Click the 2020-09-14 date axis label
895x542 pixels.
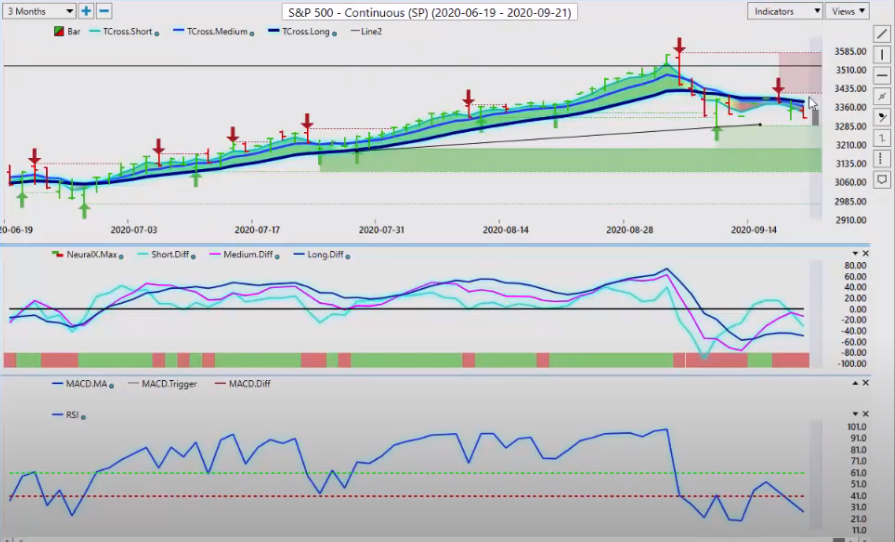(754, 230)
